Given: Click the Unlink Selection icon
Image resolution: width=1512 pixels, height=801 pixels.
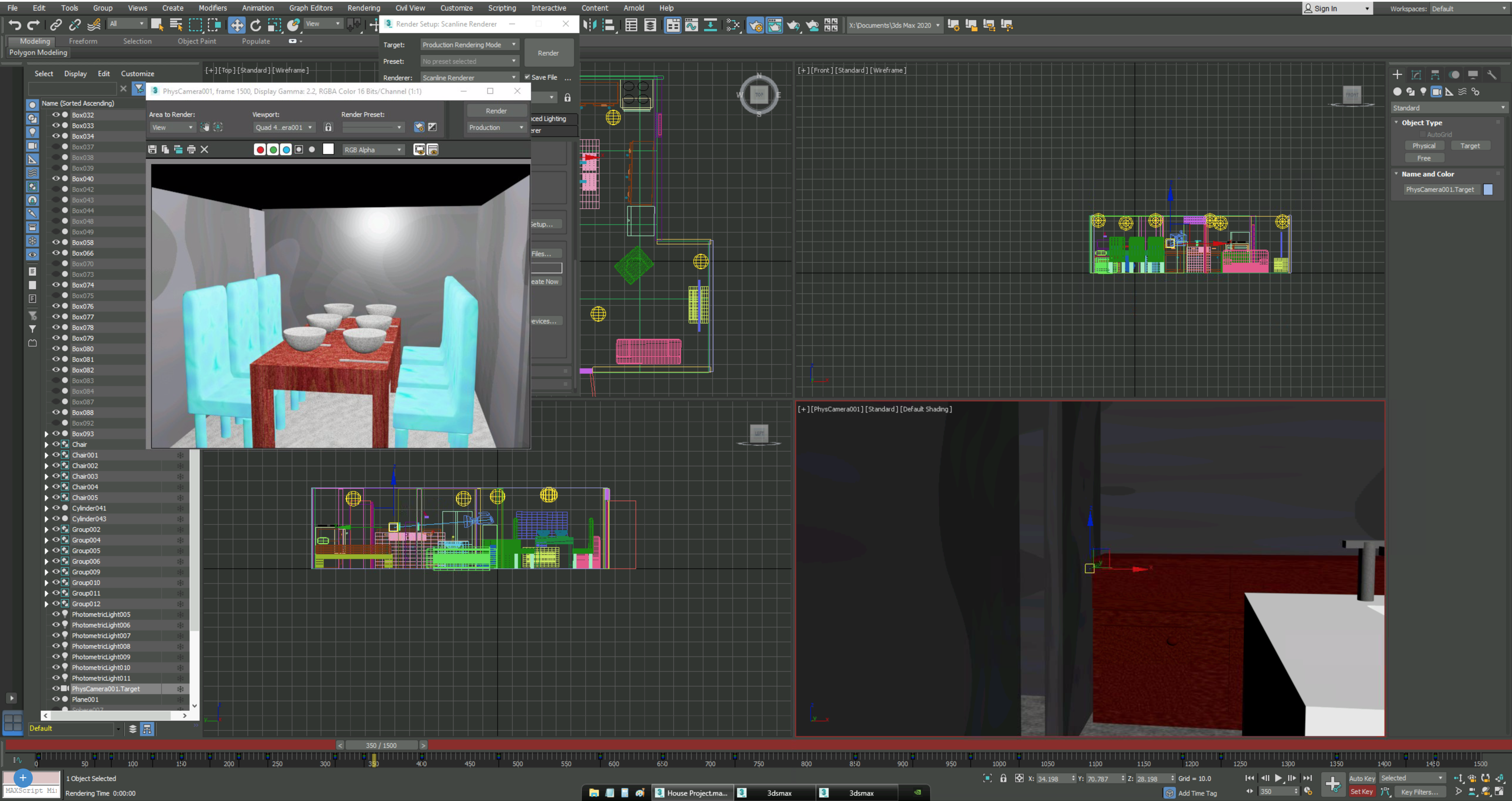Looking at the screenshot, I should 74,25.
